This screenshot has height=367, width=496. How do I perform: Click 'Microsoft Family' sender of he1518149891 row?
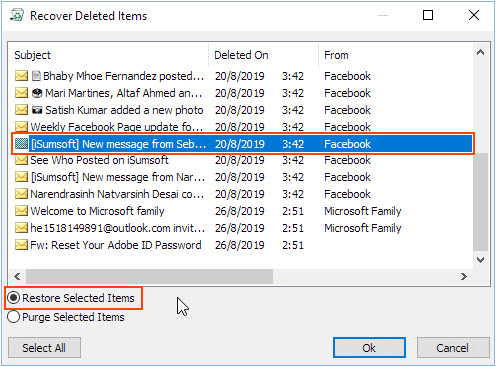click(363, 228)
